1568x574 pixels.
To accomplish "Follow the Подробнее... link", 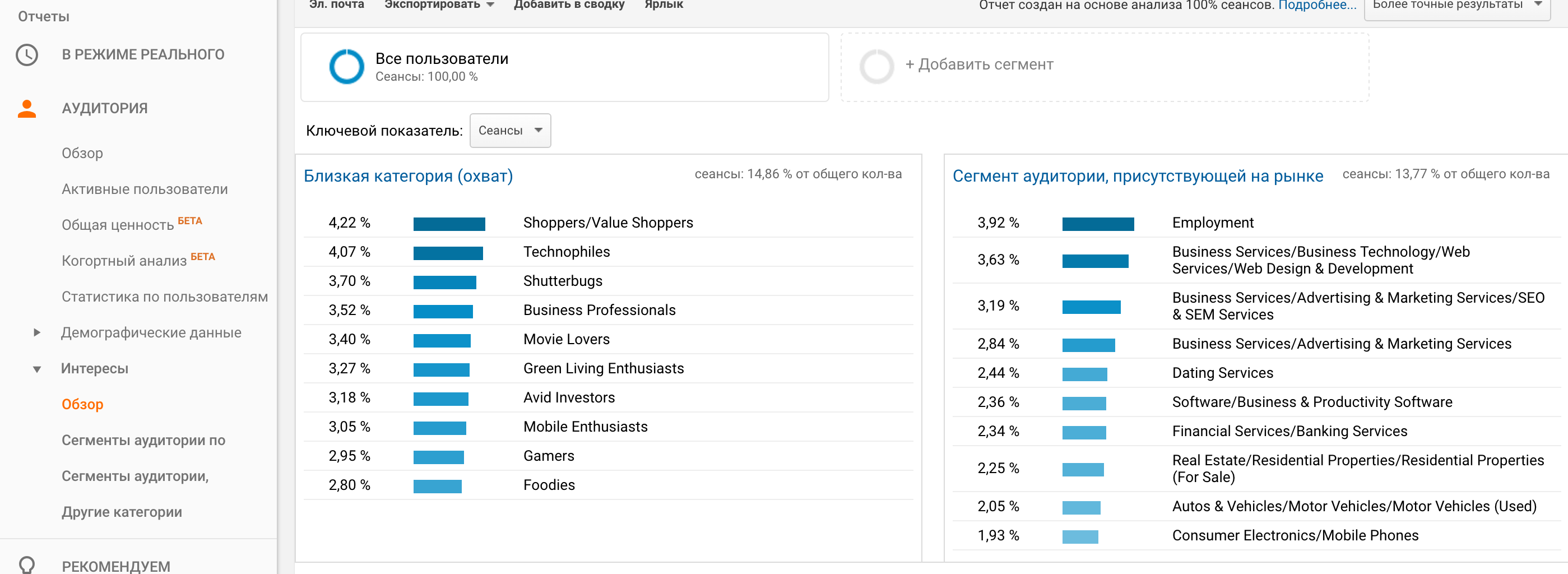I will (x=1317, y=6).
